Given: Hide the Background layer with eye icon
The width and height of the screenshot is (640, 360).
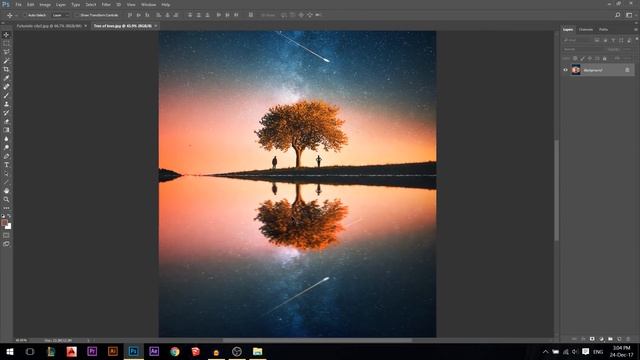Looking at the screenshot, I should (565, 70).
